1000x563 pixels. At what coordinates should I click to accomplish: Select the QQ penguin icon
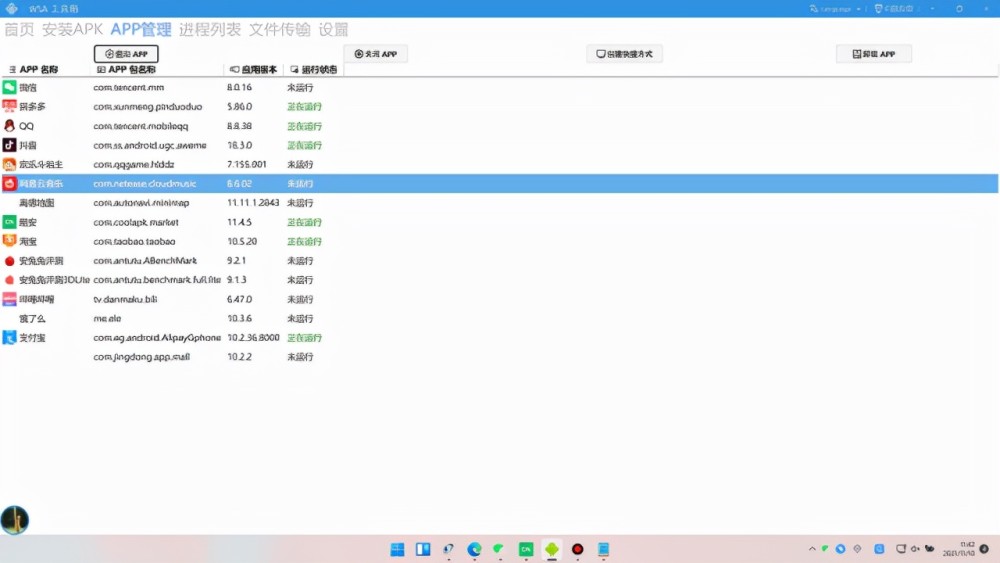[9, 126]
